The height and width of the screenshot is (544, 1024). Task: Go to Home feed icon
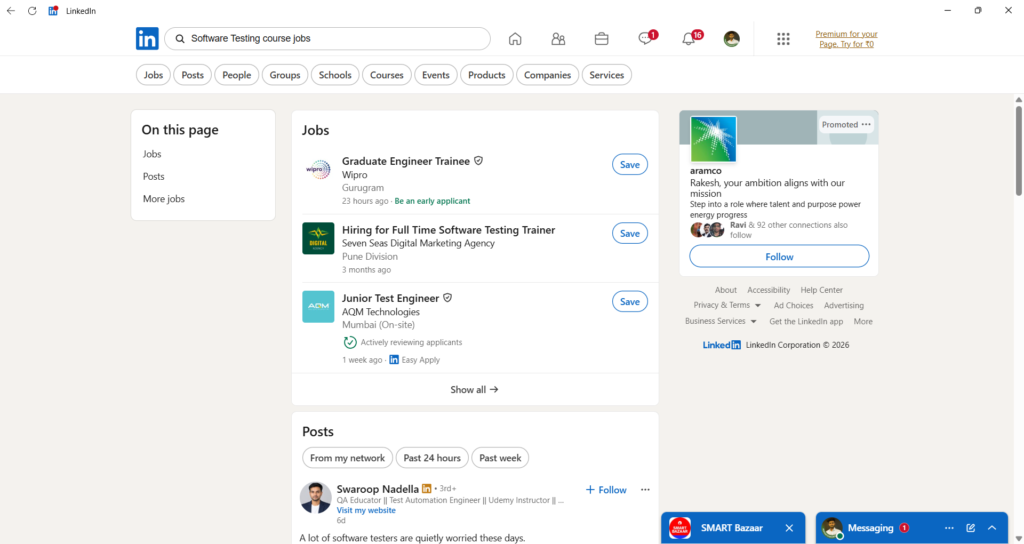[515, 39]
